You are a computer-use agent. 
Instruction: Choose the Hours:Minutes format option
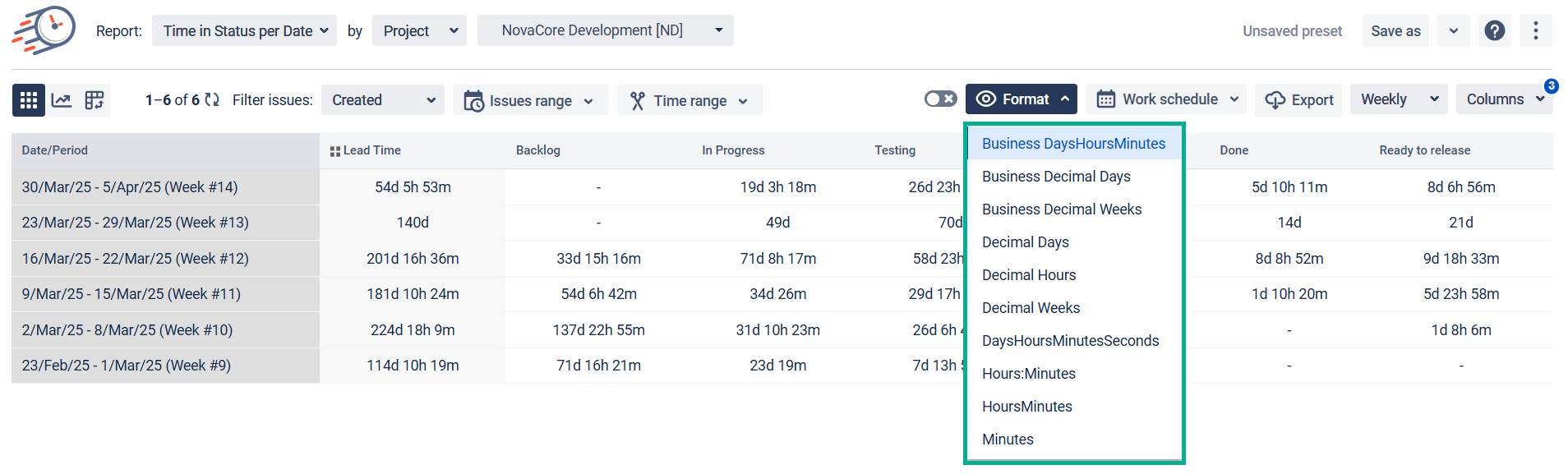pyautogui.click(x=1029, y=374)
